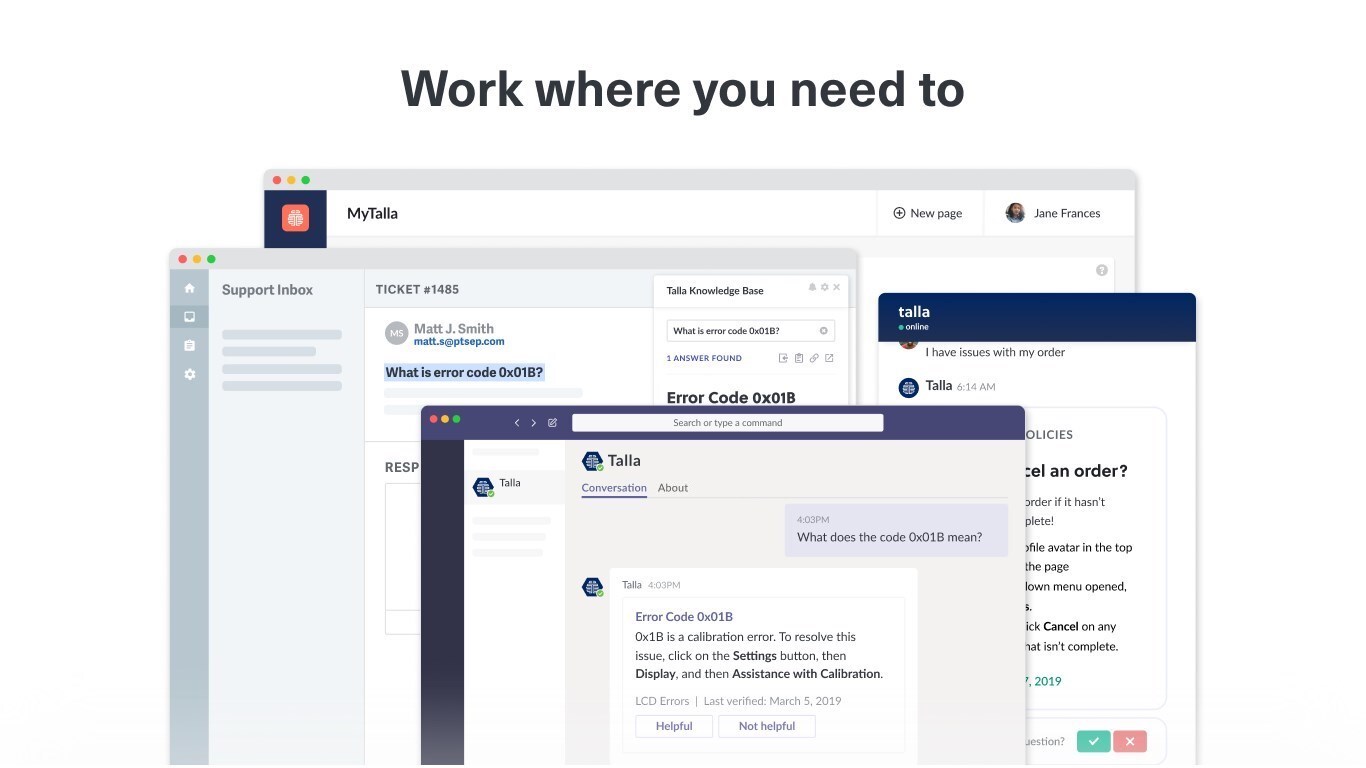Click the red X button in chat widget

click(1130, 741)
